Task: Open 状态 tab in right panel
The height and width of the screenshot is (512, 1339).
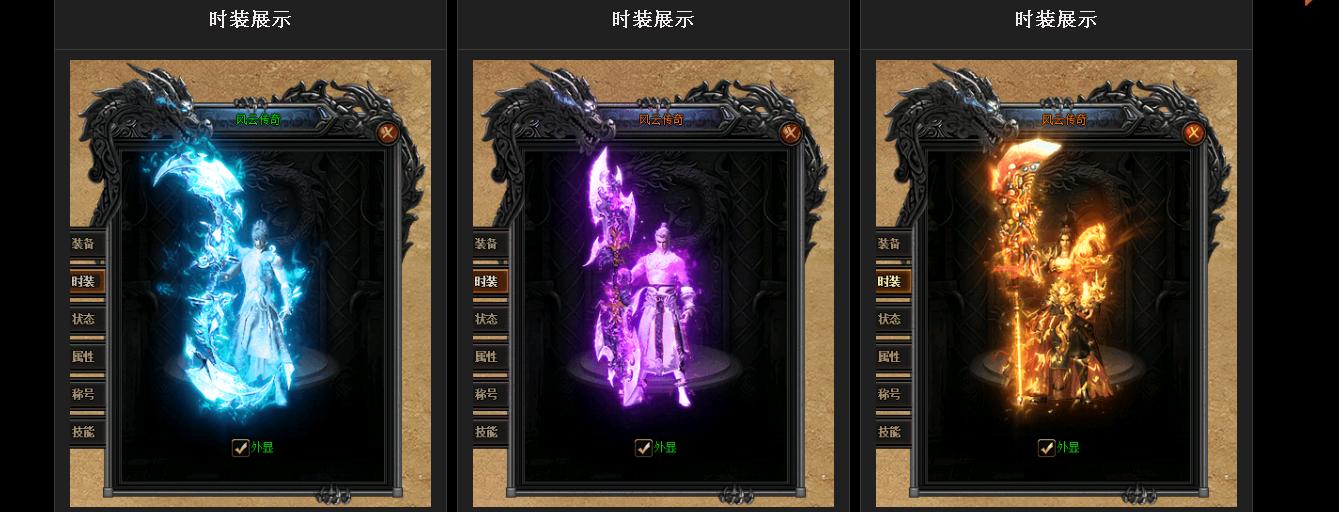Action: pyautogui.click(x=893, y=319)
